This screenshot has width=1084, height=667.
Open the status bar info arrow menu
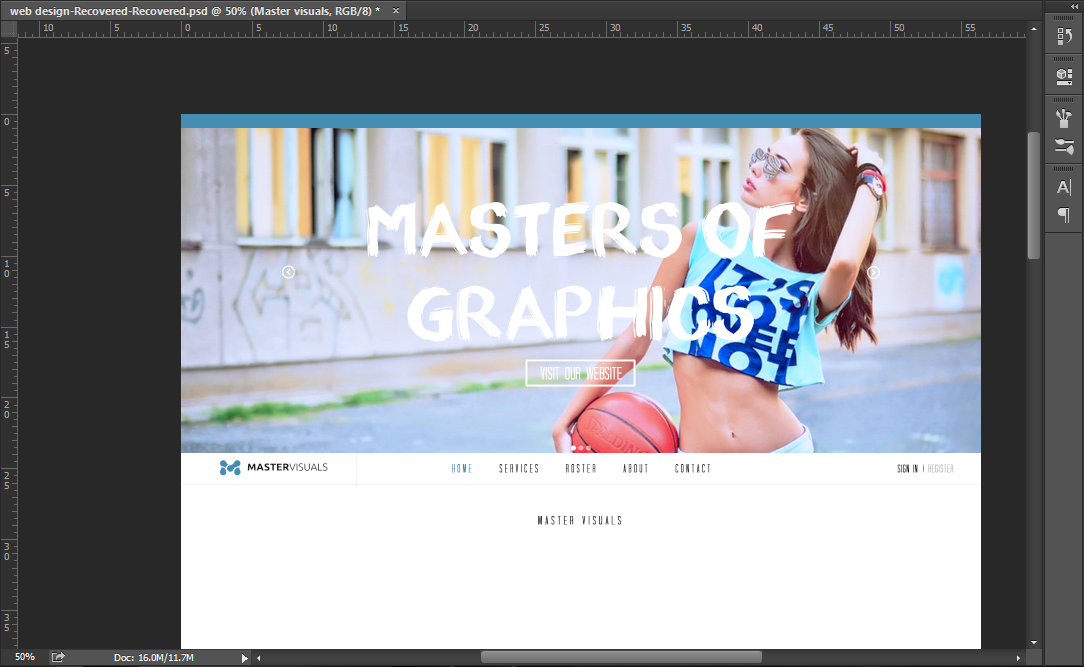coord(244,658)
